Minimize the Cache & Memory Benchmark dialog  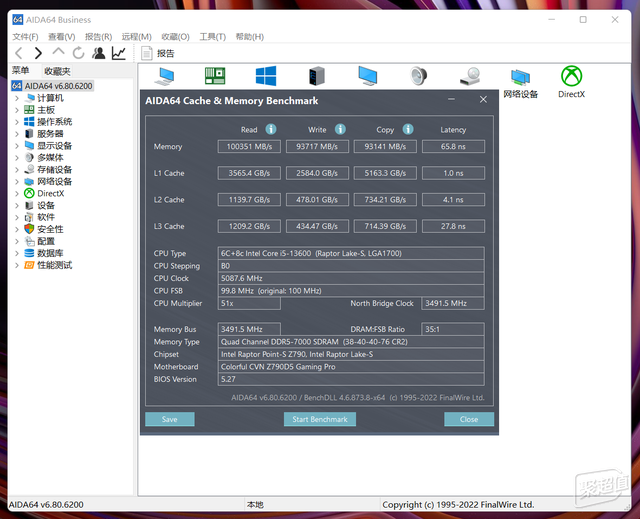point(451,100)
